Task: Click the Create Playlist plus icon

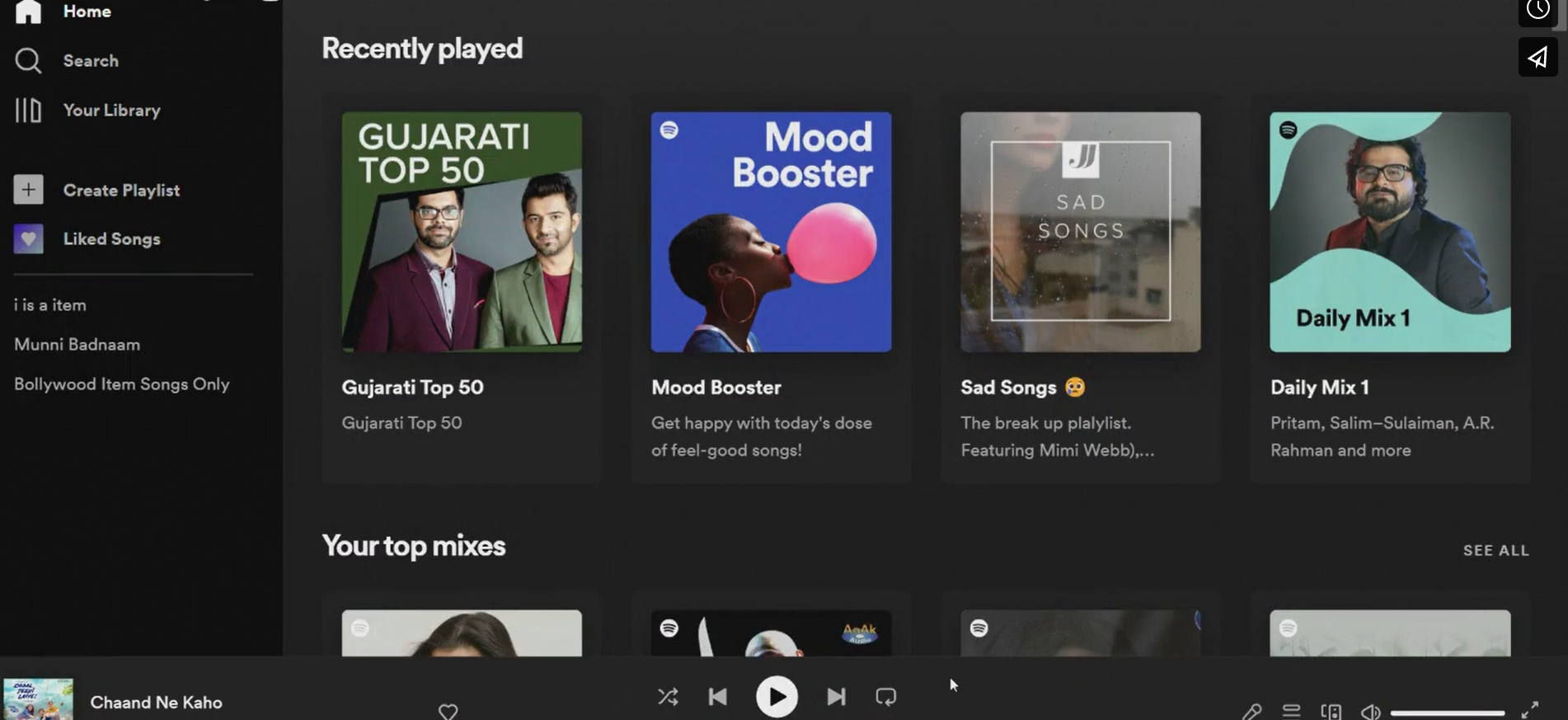Action: tap(28, 190)
